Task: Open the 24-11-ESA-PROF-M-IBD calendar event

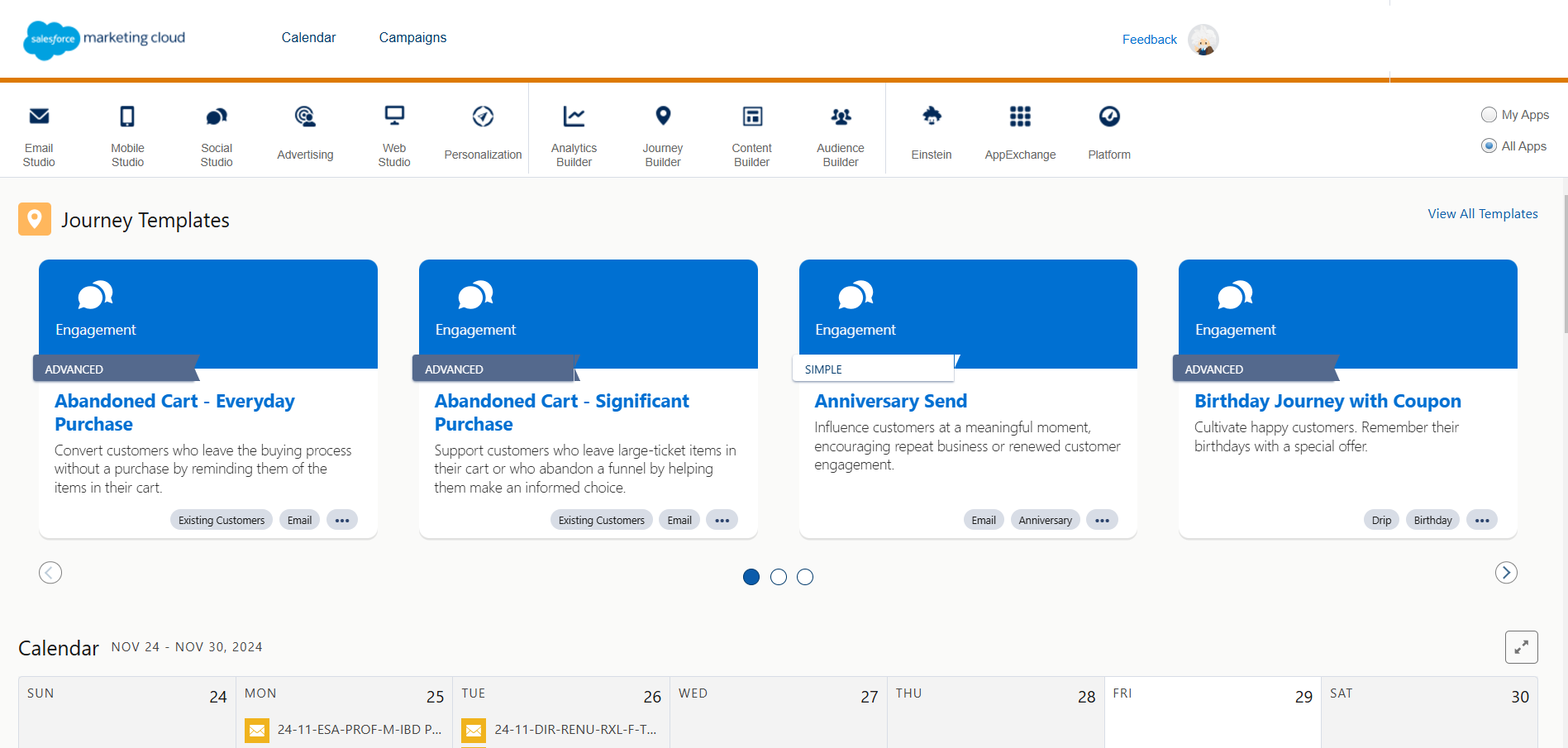Action: click(x=360, y=730)
